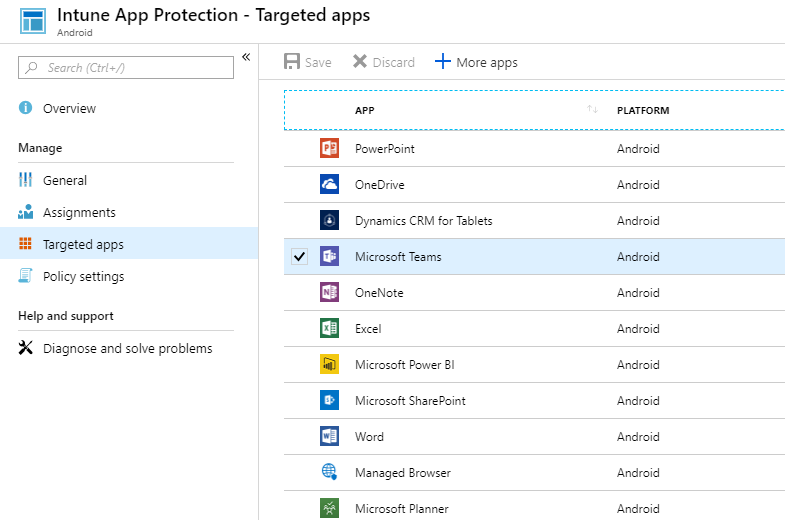Image resolution: width=785 pixels, height=520 pixels.
Task: Click the OneNote app icon
Action: pos(329,293)
